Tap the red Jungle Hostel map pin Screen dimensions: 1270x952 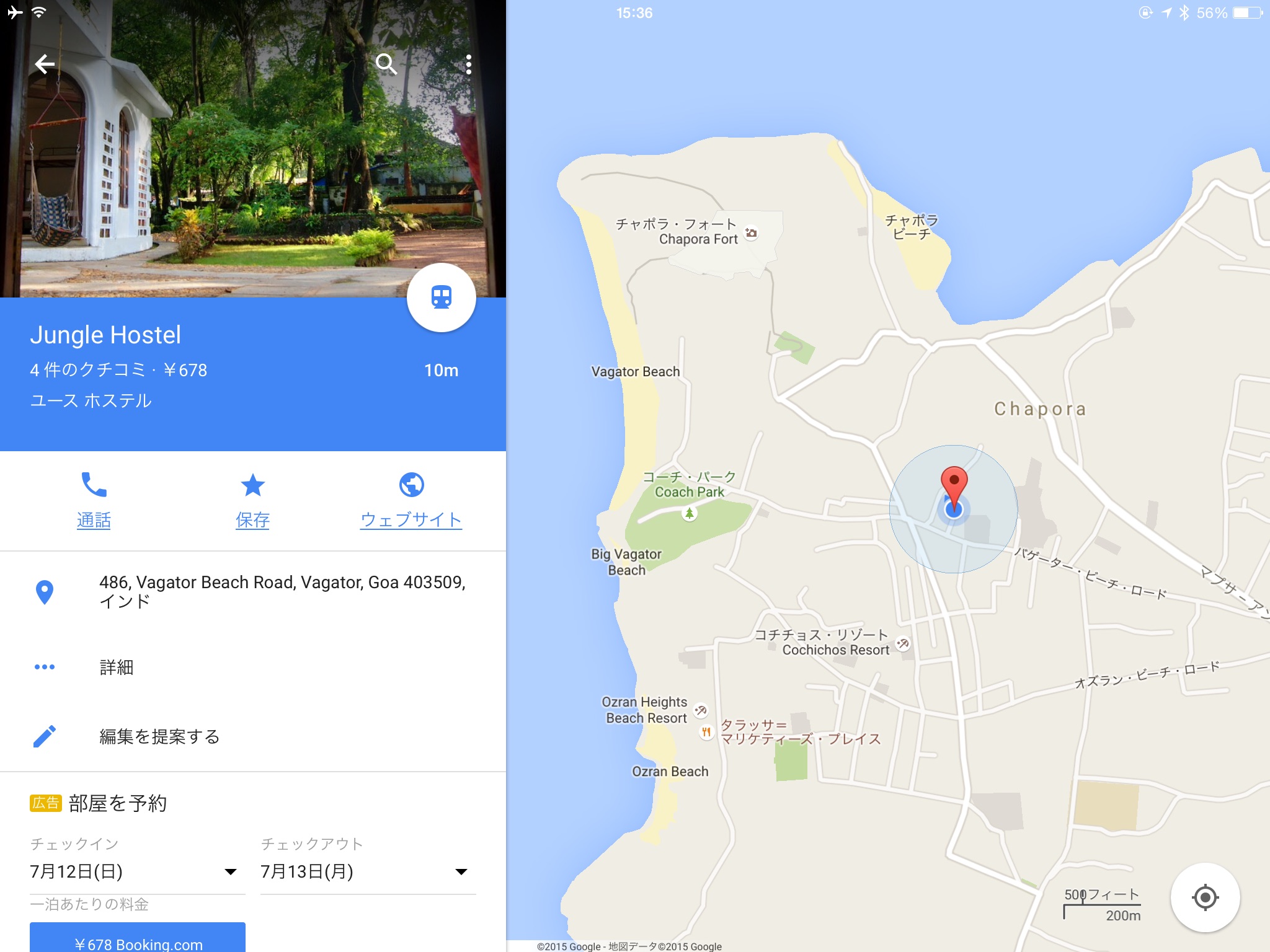(x=954, y=487)
